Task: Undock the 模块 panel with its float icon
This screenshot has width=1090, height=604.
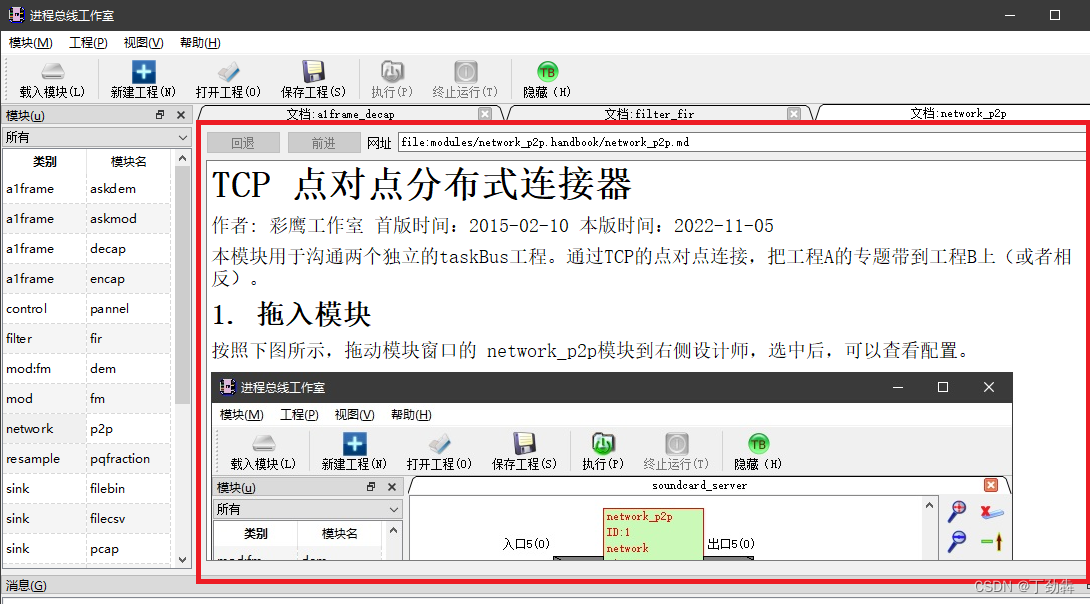Action: [x=159, y=114]
